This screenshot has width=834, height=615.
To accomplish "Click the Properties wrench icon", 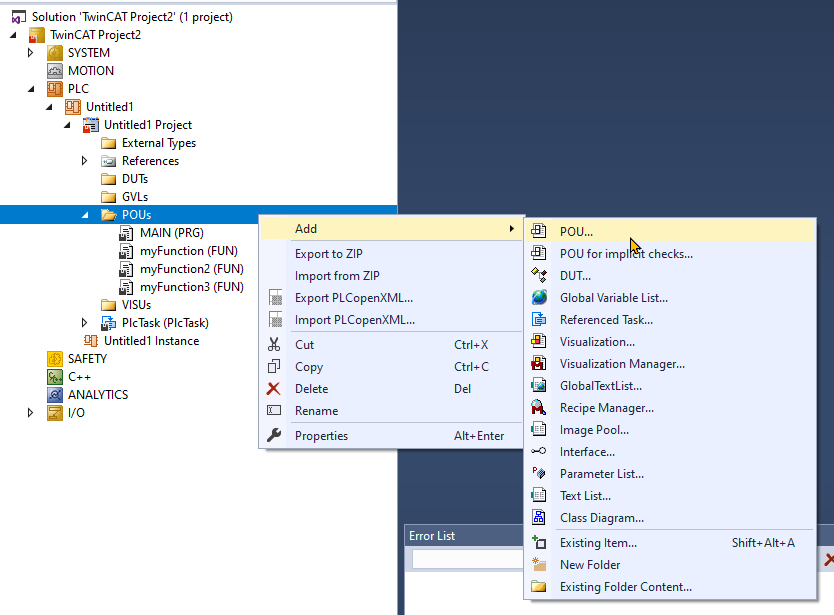I will pyautogui.click(x=274, y=435).
